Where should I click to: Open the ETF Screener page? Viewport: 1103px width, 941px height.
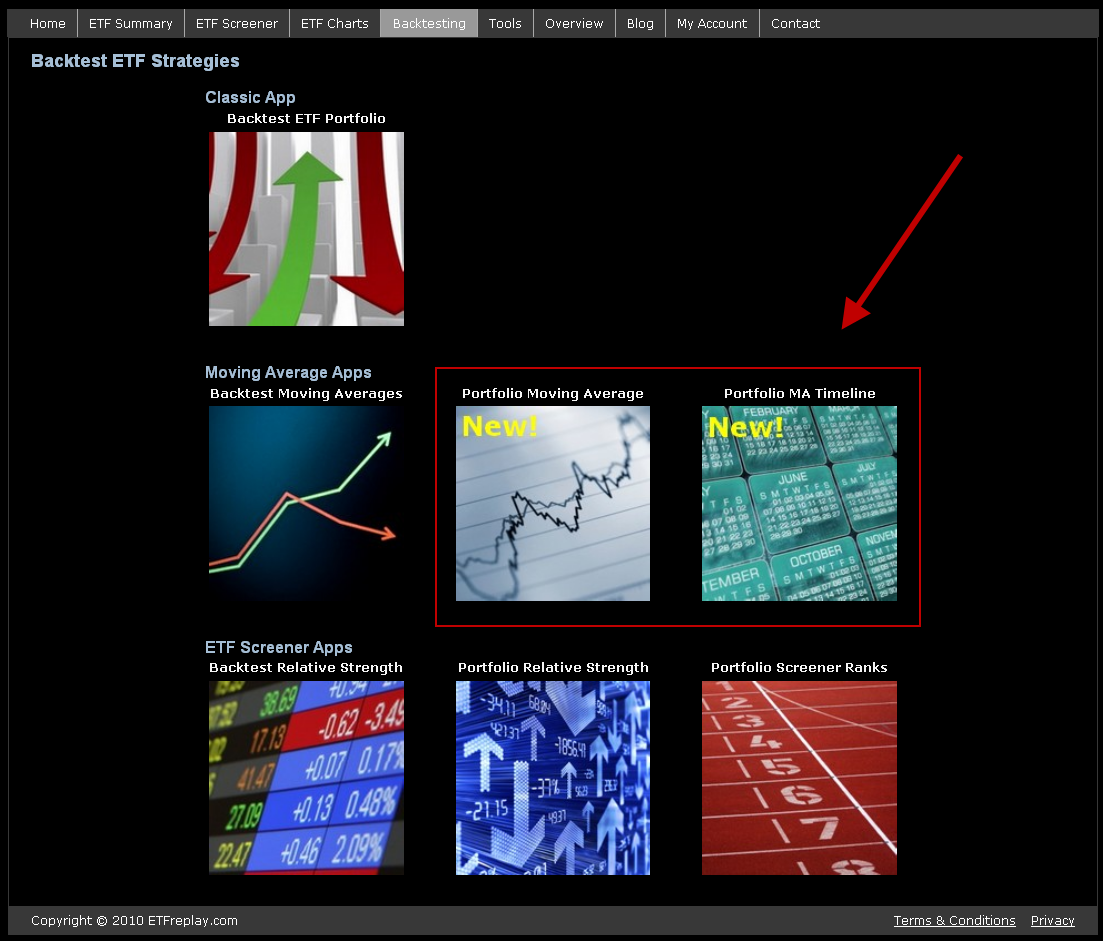[x=237, y=23]
